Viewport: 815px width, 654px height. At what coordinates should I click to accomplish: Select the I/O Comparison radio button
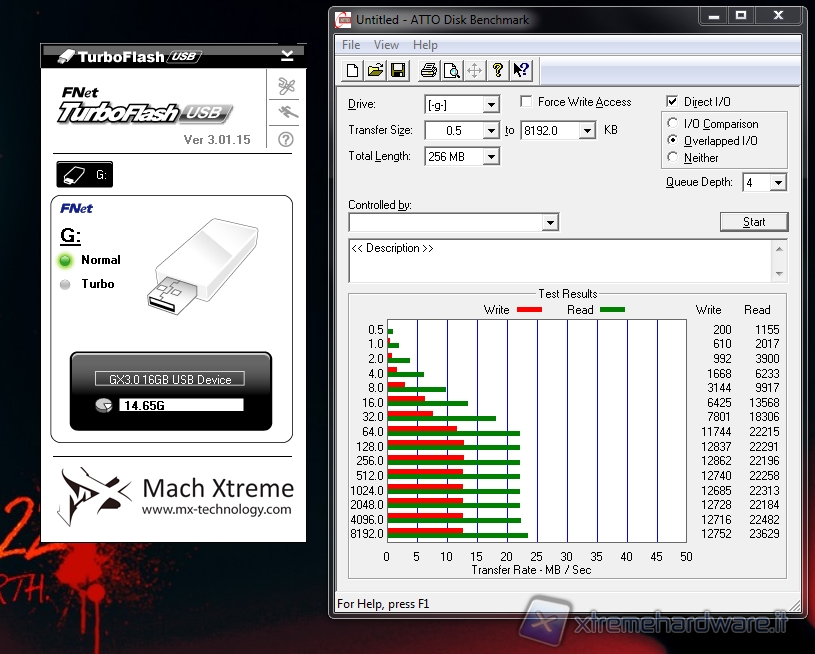coord(673,124)
